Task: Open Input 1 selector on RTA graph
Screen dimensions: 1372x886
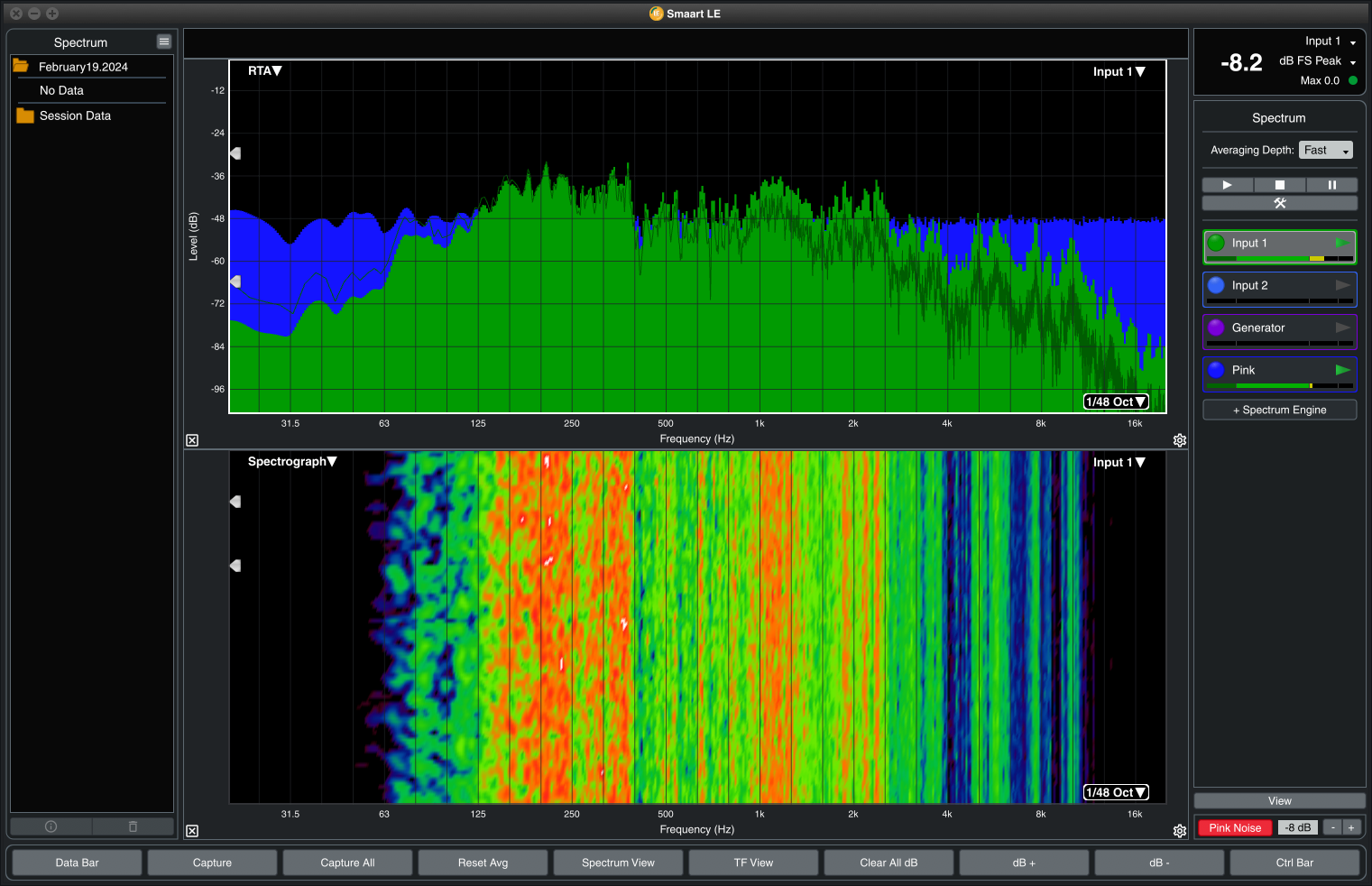Action: [x=1119, y=71]
